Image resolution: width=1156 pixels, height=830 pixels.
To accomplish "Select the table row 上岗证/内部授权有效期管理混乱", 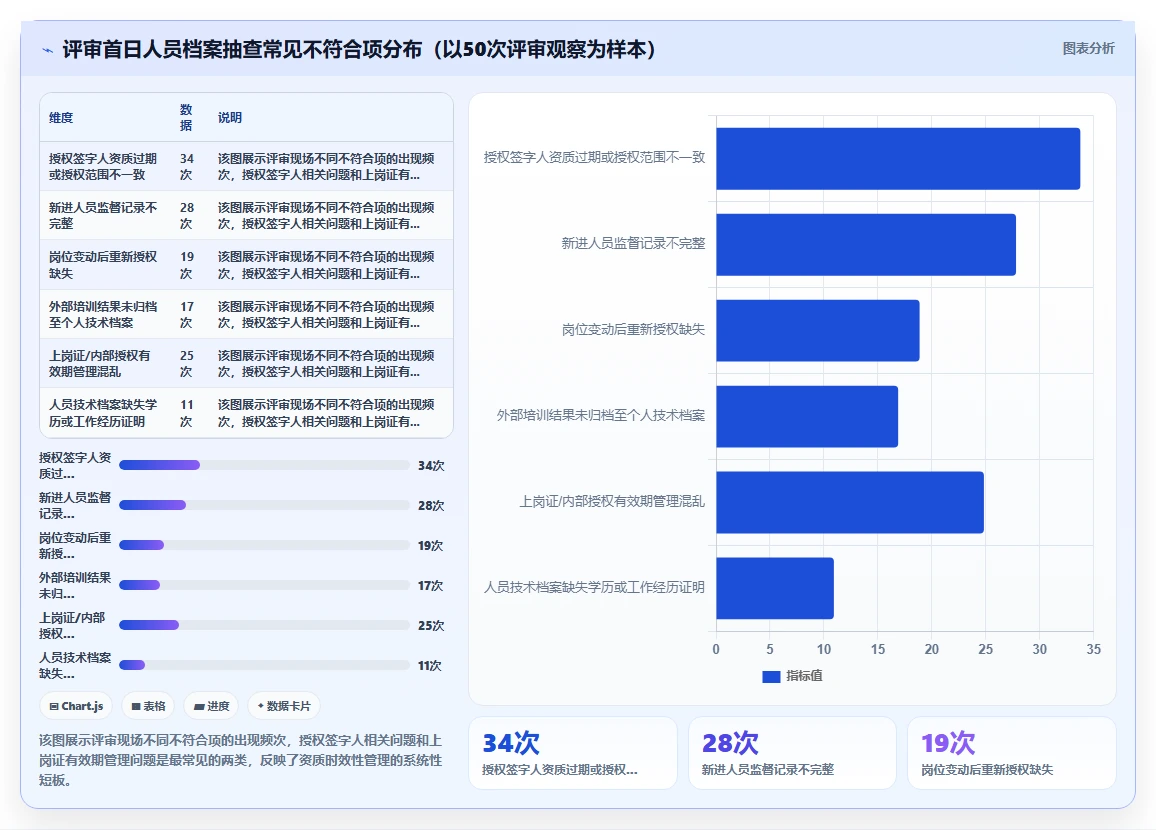I will click(246, 363).
